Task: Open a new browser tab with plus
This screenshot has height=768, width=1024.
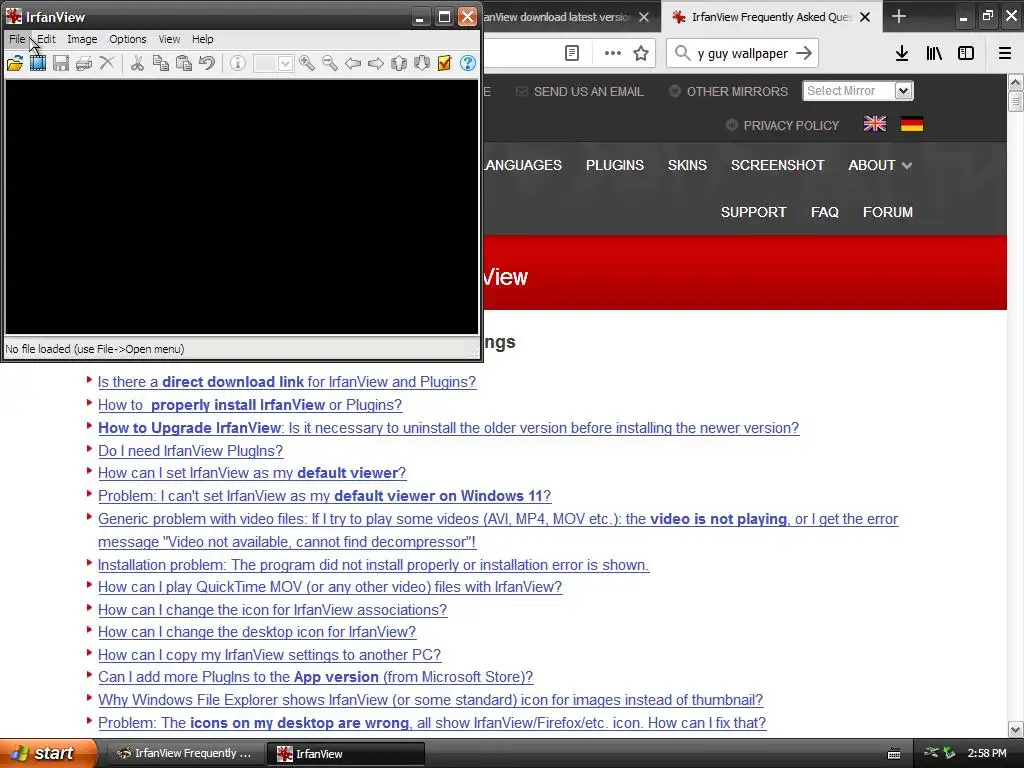Action: [x=899, y=16]
